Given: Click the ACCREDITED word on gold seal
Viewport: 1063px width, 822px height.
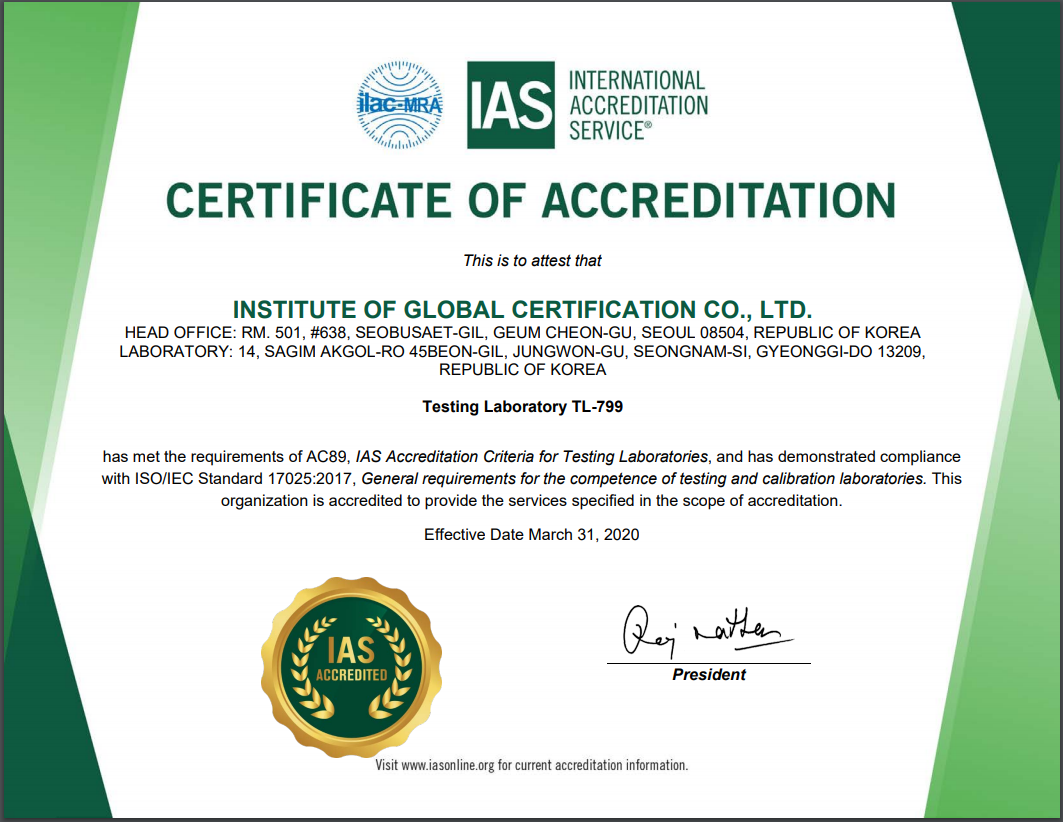Looking at the screenshot, I should tap(351, 675).
